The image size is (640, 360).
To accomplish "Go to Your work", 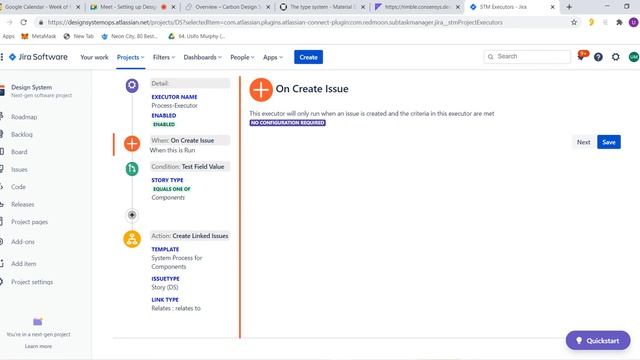I will coord(94,58).
